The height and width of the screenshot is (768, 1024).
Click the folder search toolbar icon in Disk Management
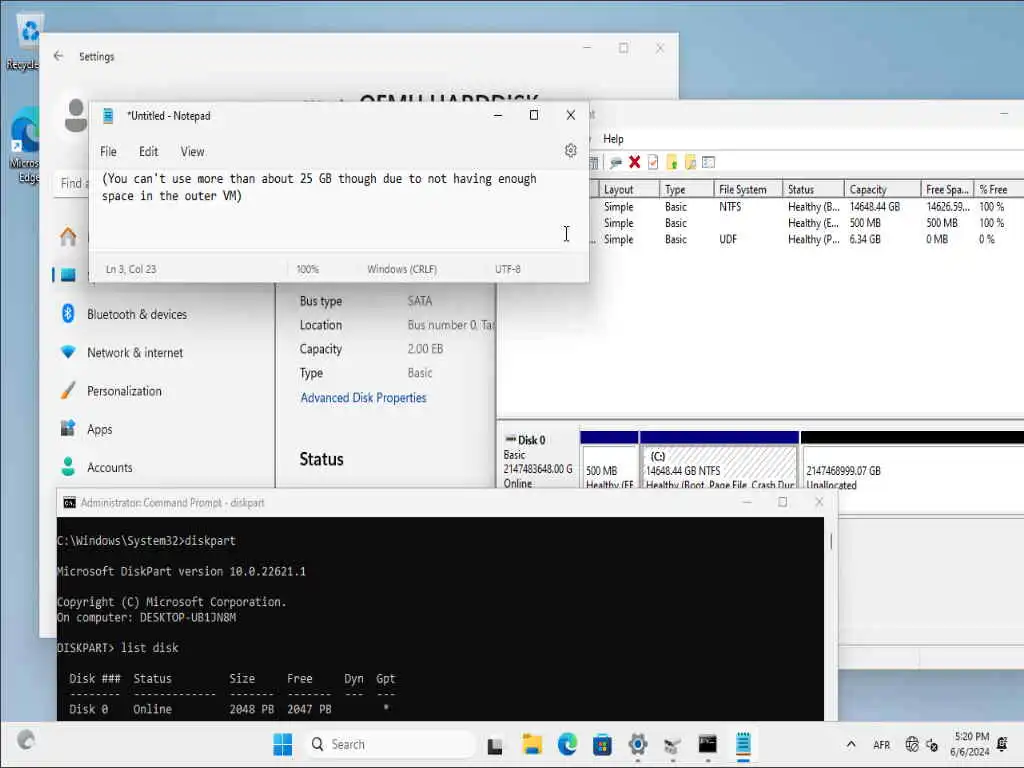coord(690,162)
